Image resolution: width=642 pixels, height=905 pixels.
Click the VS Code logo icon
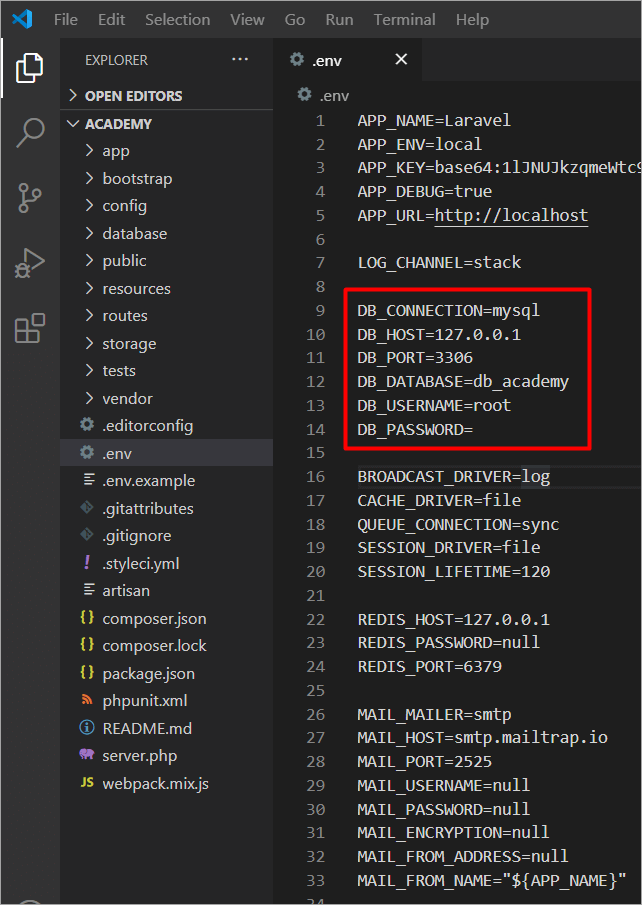(22, 19)
